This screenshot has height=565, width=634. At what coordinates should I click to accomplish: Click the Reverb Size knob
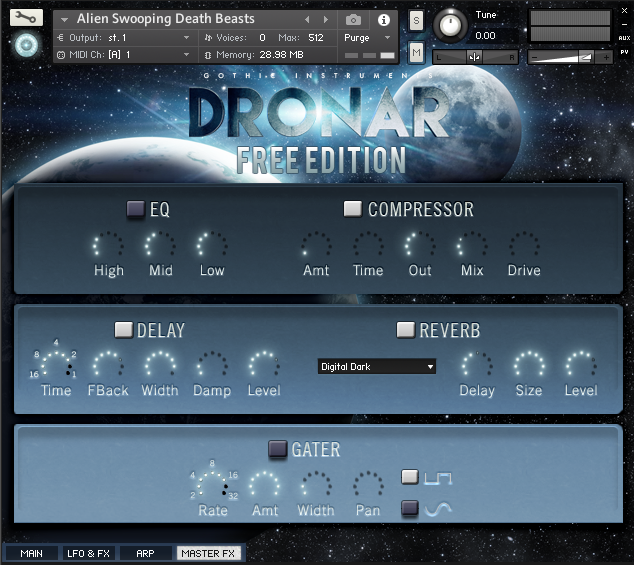click(529, 365)
